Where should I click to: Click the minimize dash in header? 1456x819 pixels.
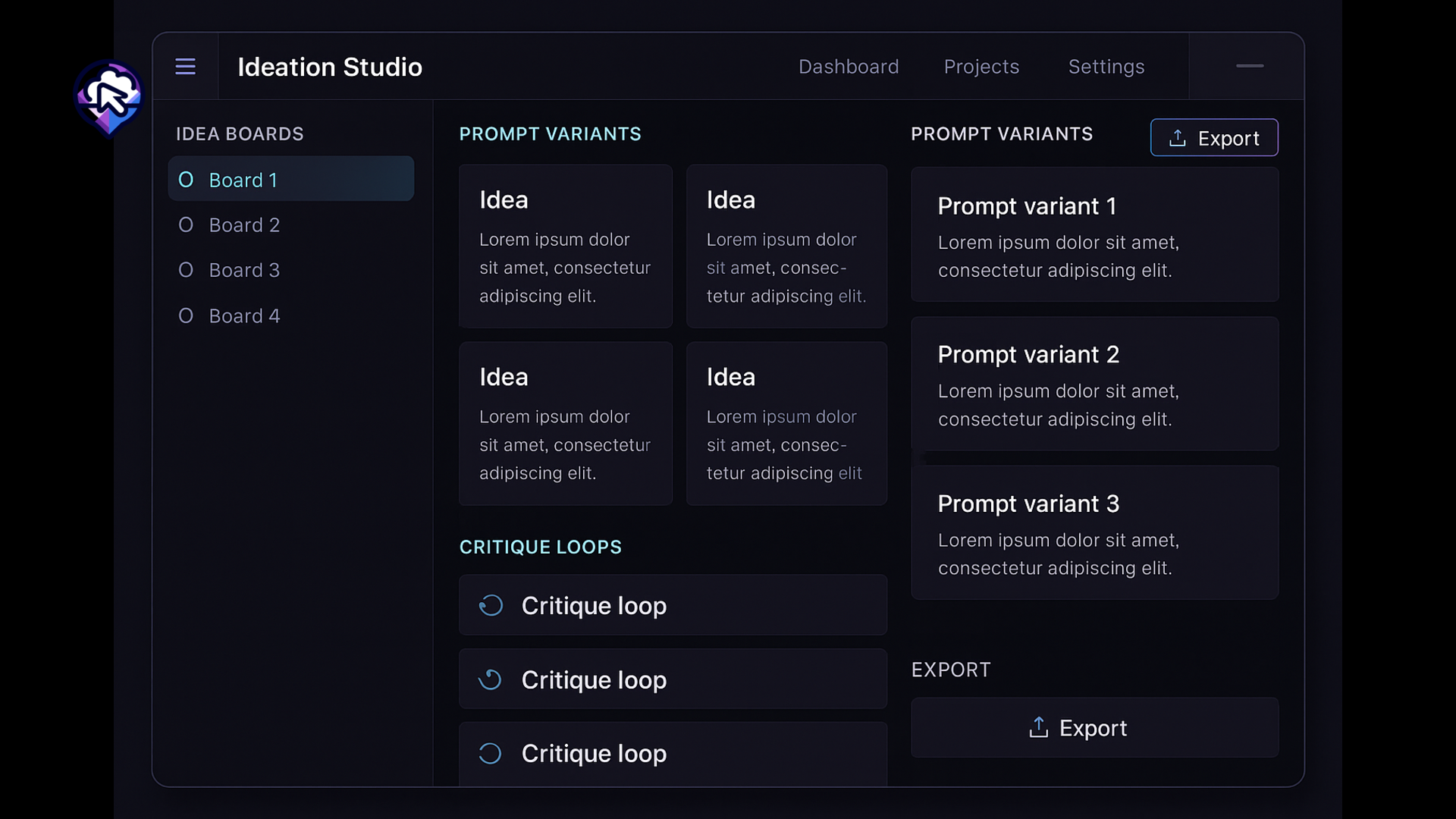coord(1249,66)
